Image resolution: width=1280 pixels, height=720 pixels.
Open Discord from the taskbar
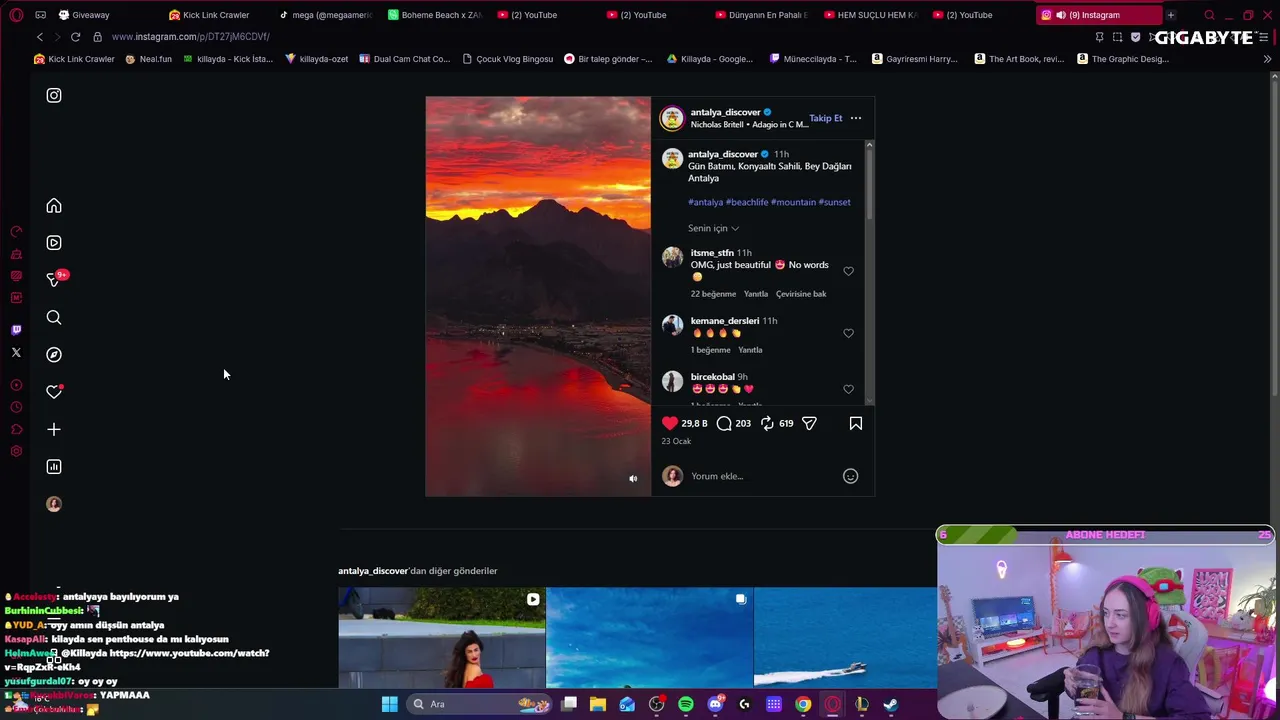tap(715, 705)
